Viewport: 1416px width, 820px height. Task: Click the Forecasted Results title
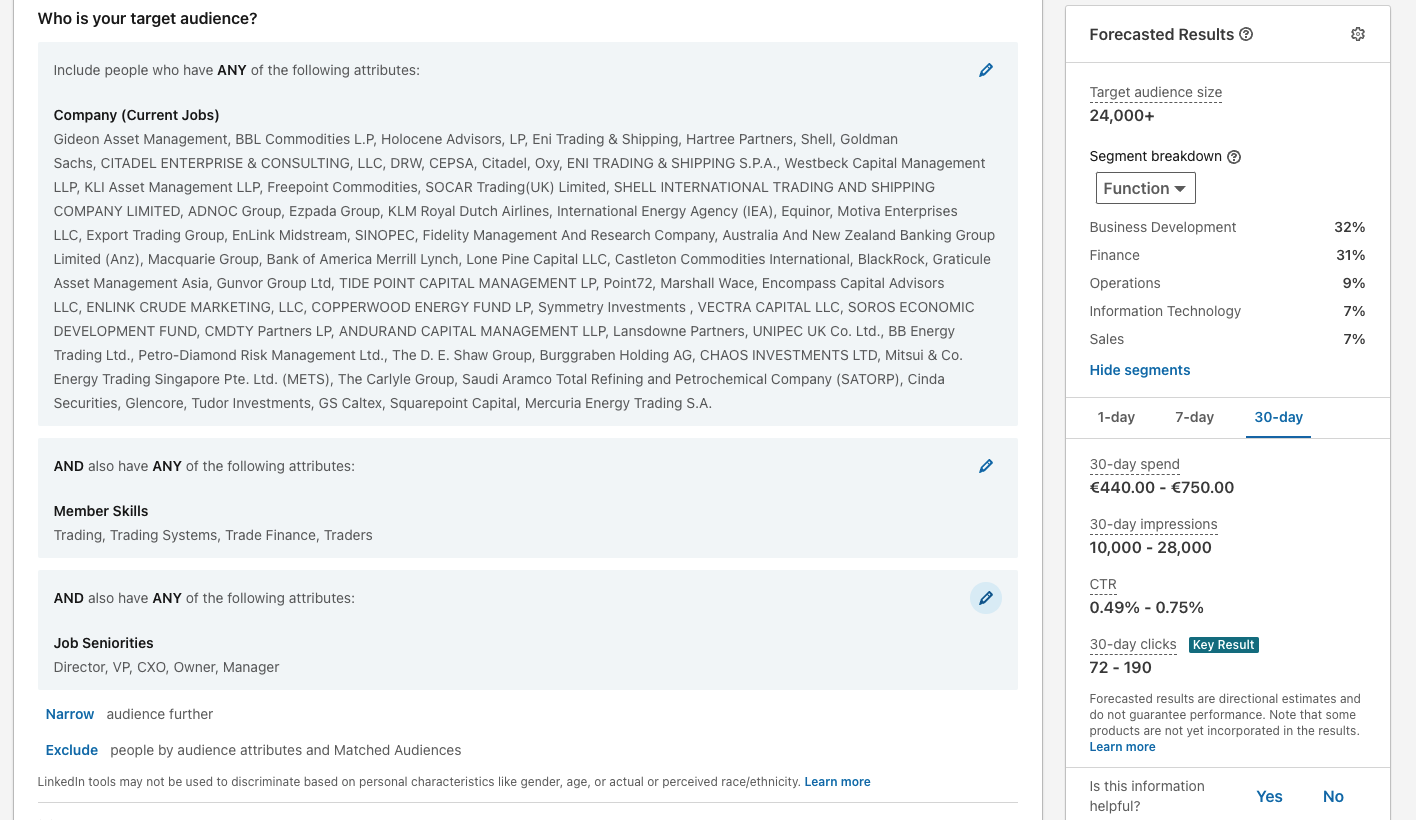click(x=1162, y=34)
